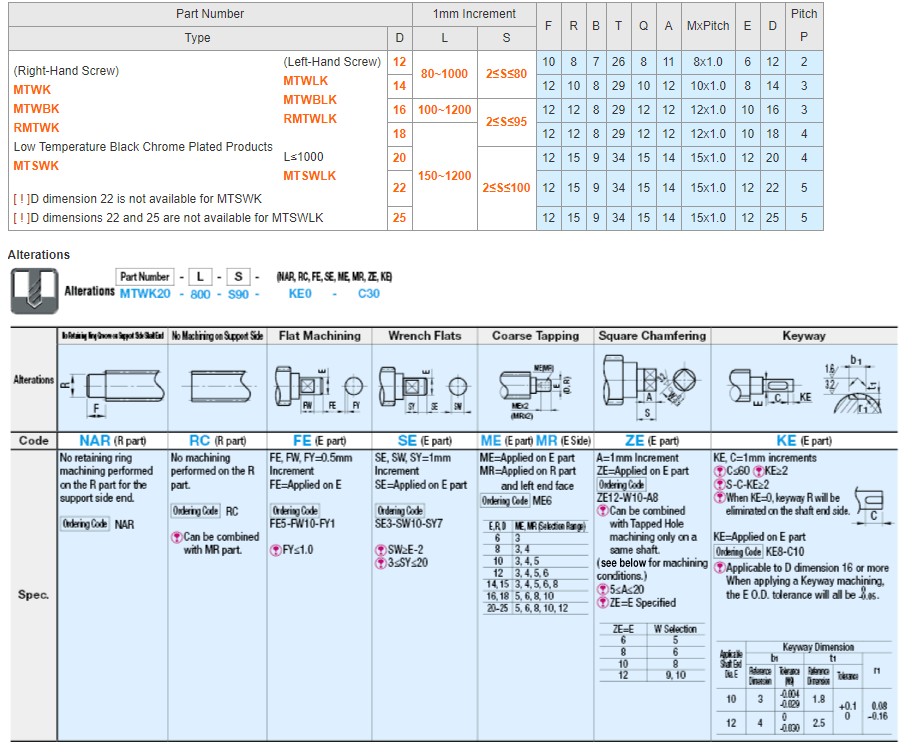Click the Wrench Flats diagram

424,389
